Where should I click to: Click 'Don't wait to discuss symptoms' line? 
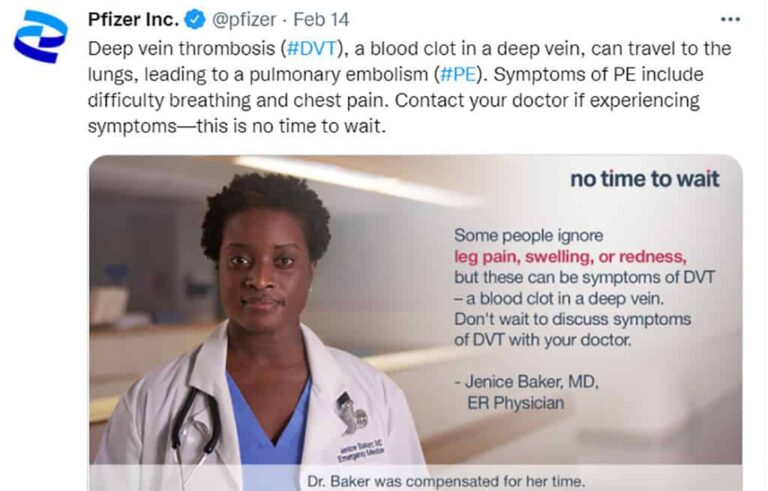(x=572, y=318)
